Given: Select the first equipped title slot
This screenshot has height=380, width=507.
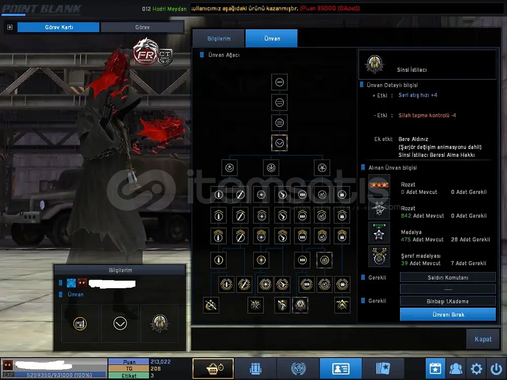Looking at the screenshot, I should (80, 323).
